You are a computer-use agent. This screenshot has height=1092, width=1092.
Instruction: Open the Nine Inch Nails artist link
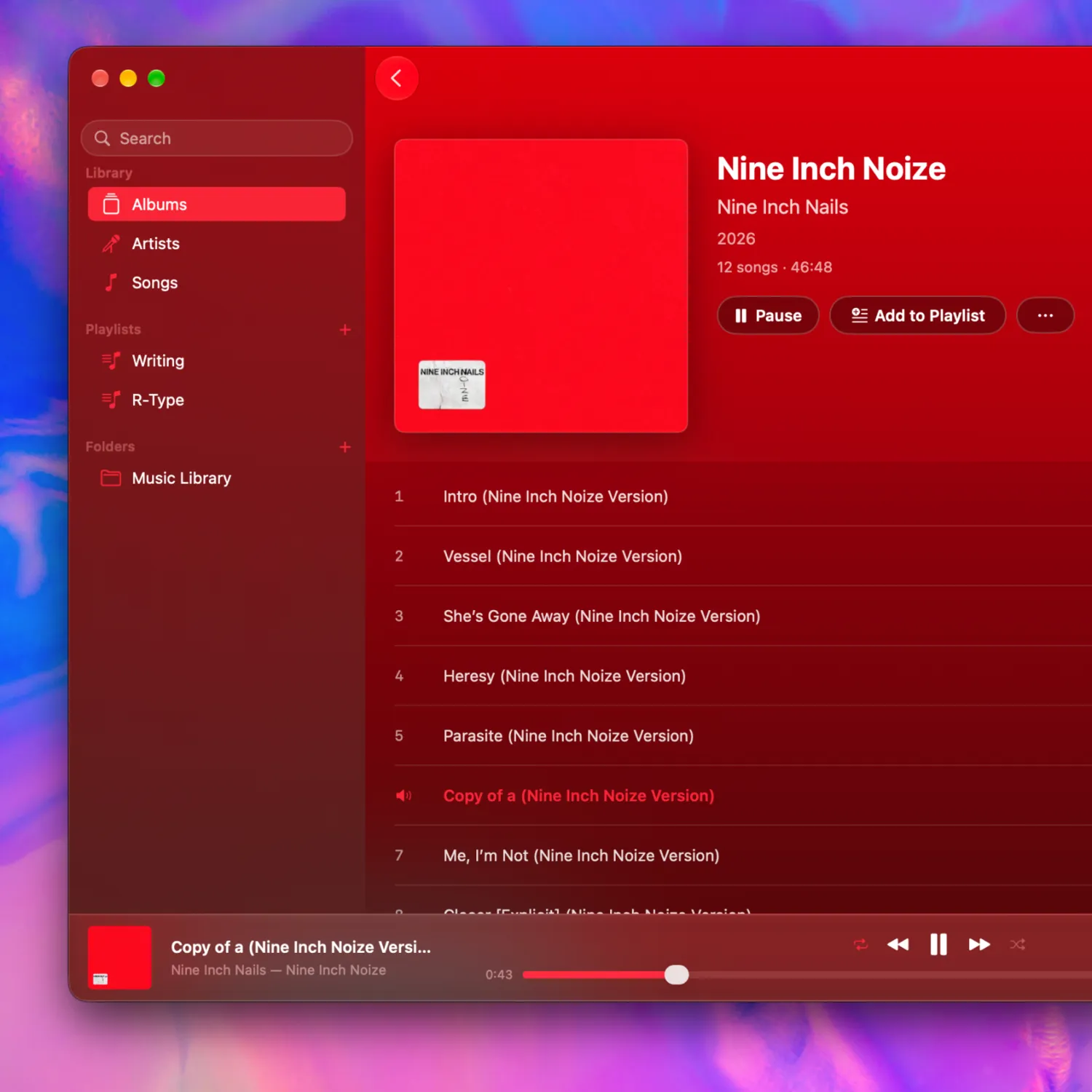pos(783,207)
